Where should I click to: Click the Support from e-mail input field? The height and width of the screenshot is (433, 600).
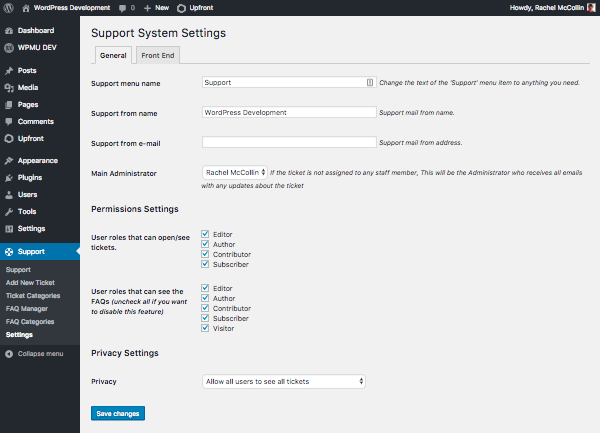click(289, 142)
